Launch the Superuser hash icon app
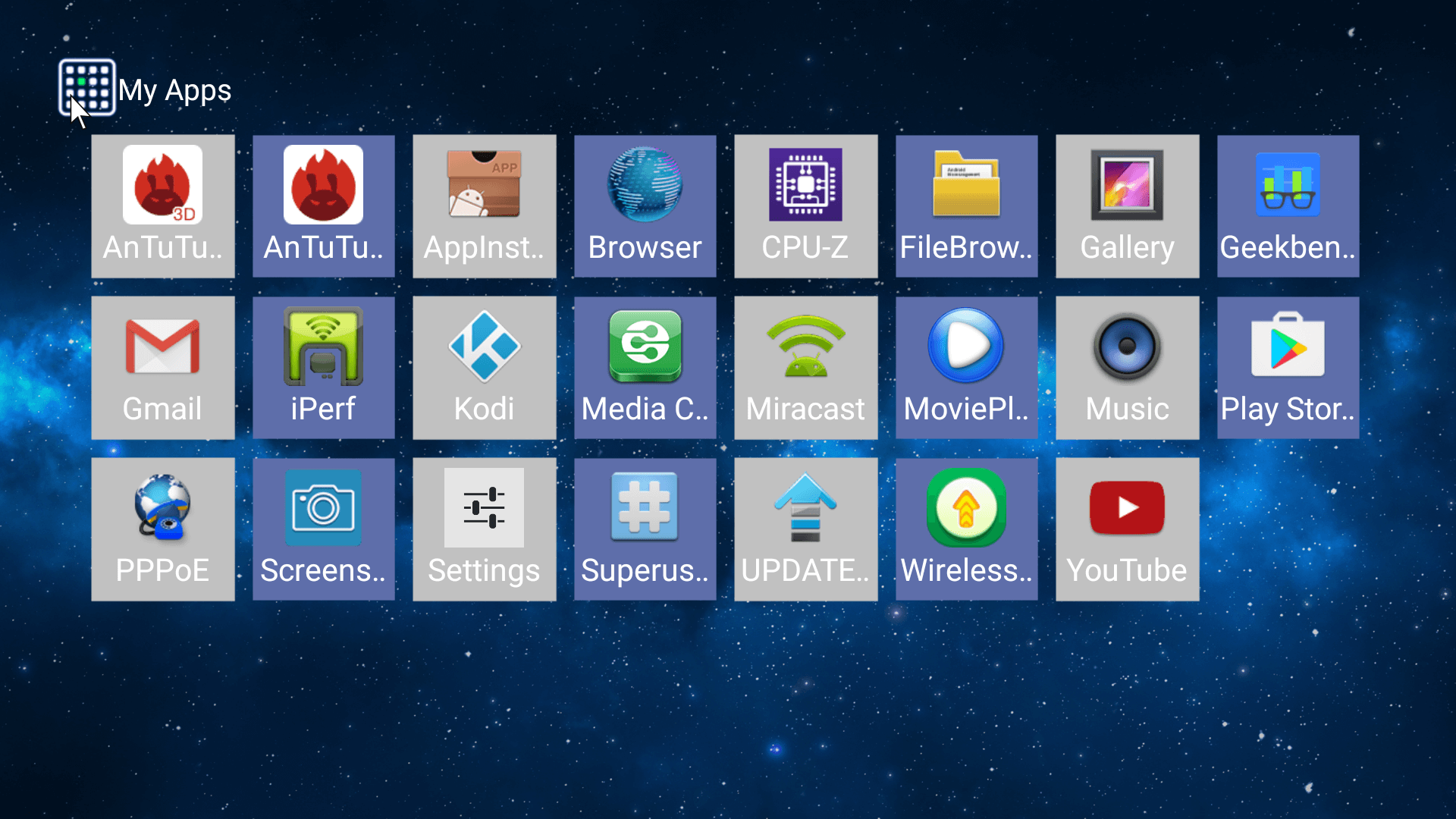This screenshot has width=1456, height=819. pos(645,529)
